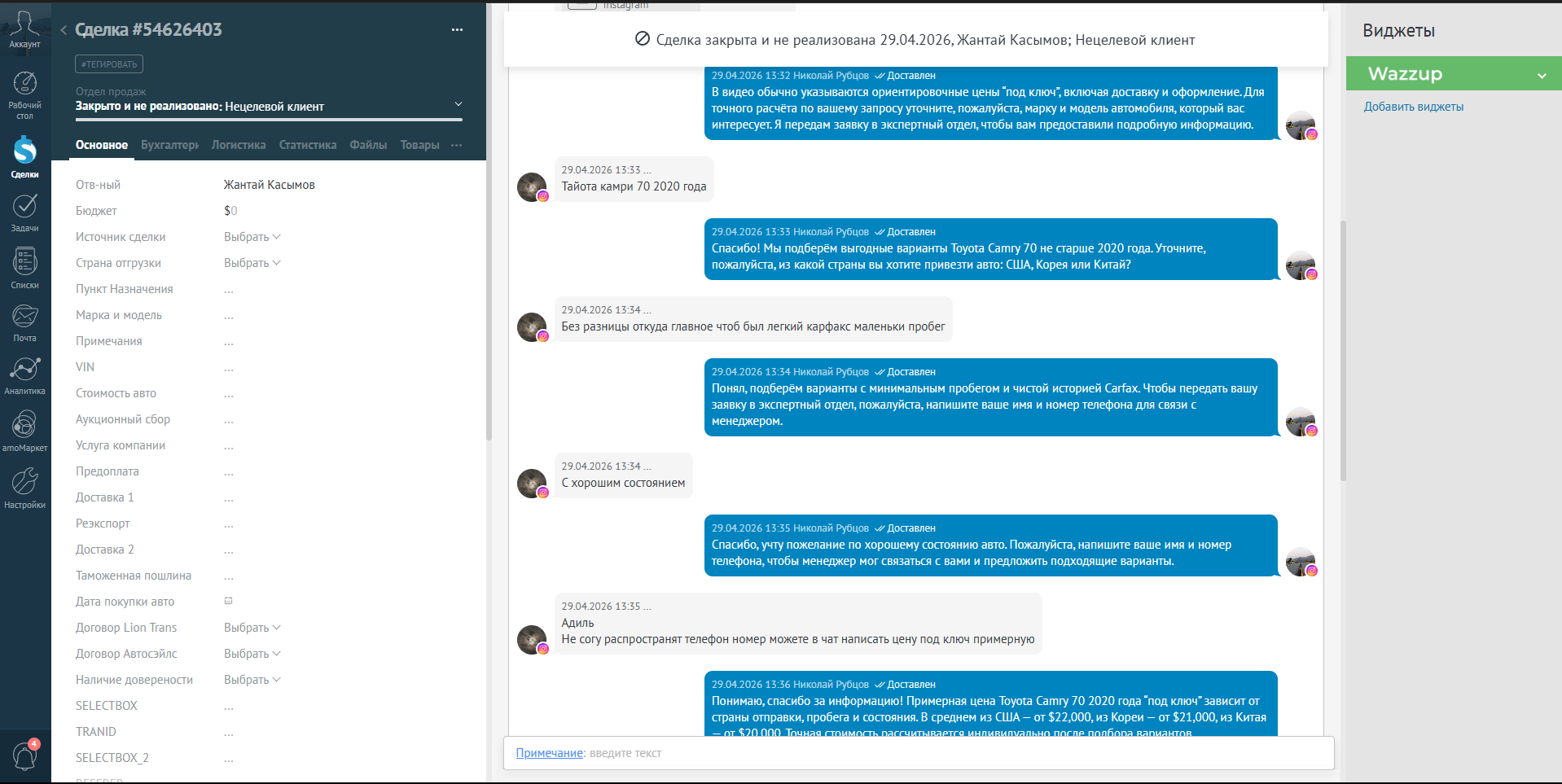1562x784 pixels.
Task: Open Источник сделки Выбрать dropdown
Action: (252, 237)
